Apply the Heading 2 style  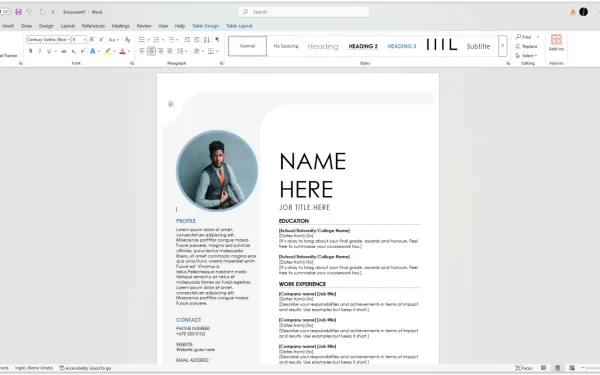(363, 46)
